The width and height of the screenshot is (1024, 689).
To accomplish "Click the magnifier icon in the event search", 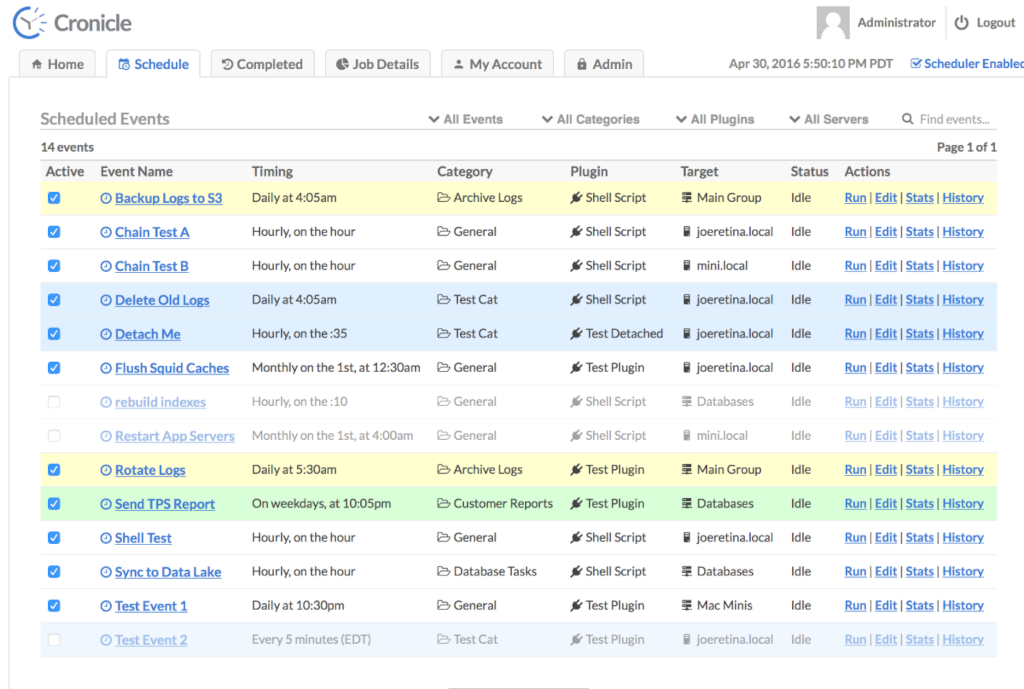I will (x=908, y=119).
